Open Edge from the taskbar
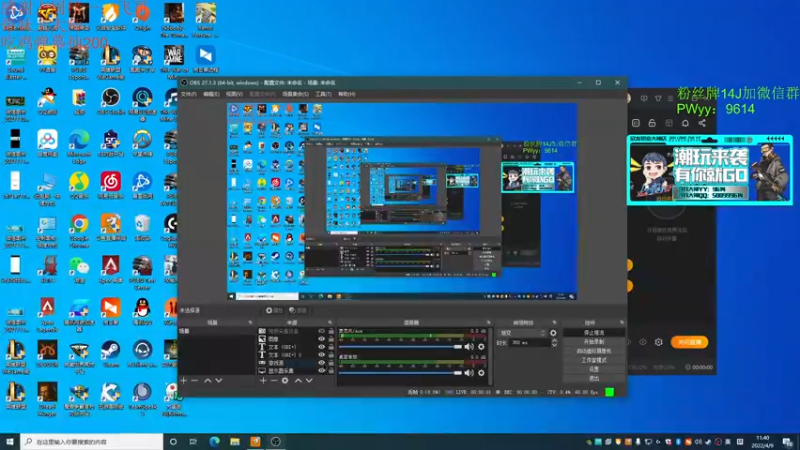Viewport: 800px width, 450px height. point(214,442)
